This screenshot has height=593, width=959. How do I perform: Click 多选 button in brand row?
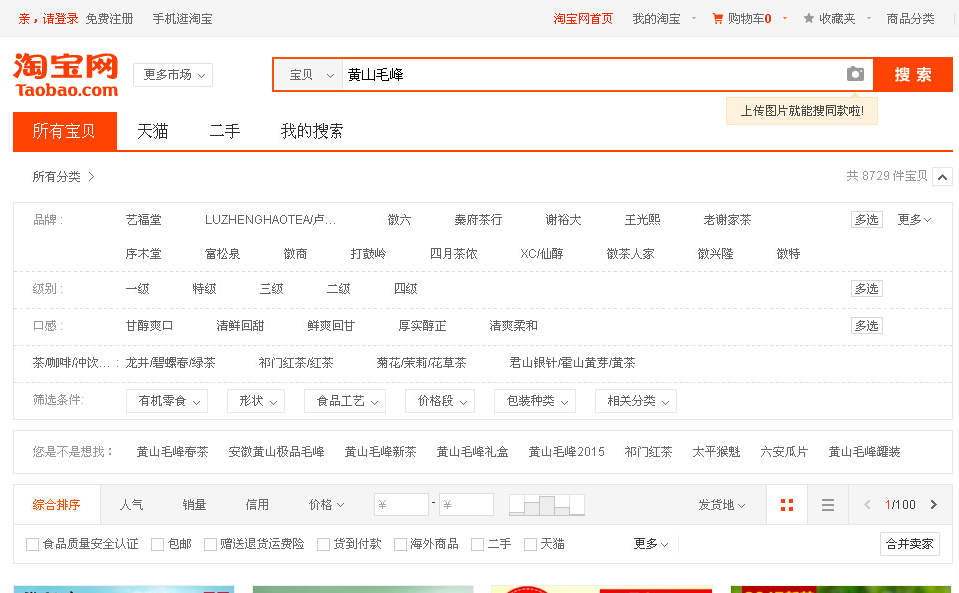click(867, 219)
